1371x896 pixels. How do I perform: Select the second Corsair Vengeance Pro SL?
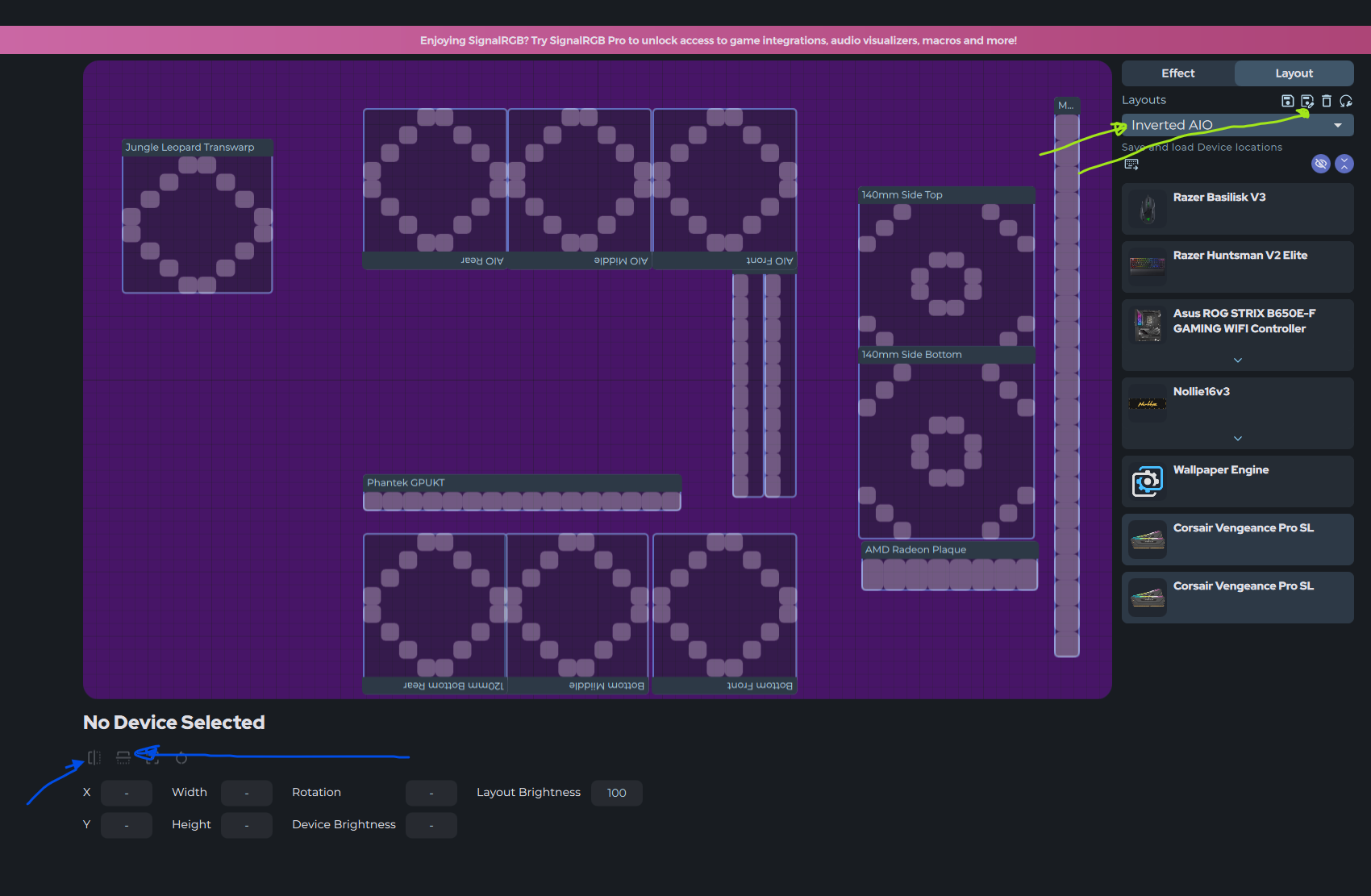coord(1238,598)
